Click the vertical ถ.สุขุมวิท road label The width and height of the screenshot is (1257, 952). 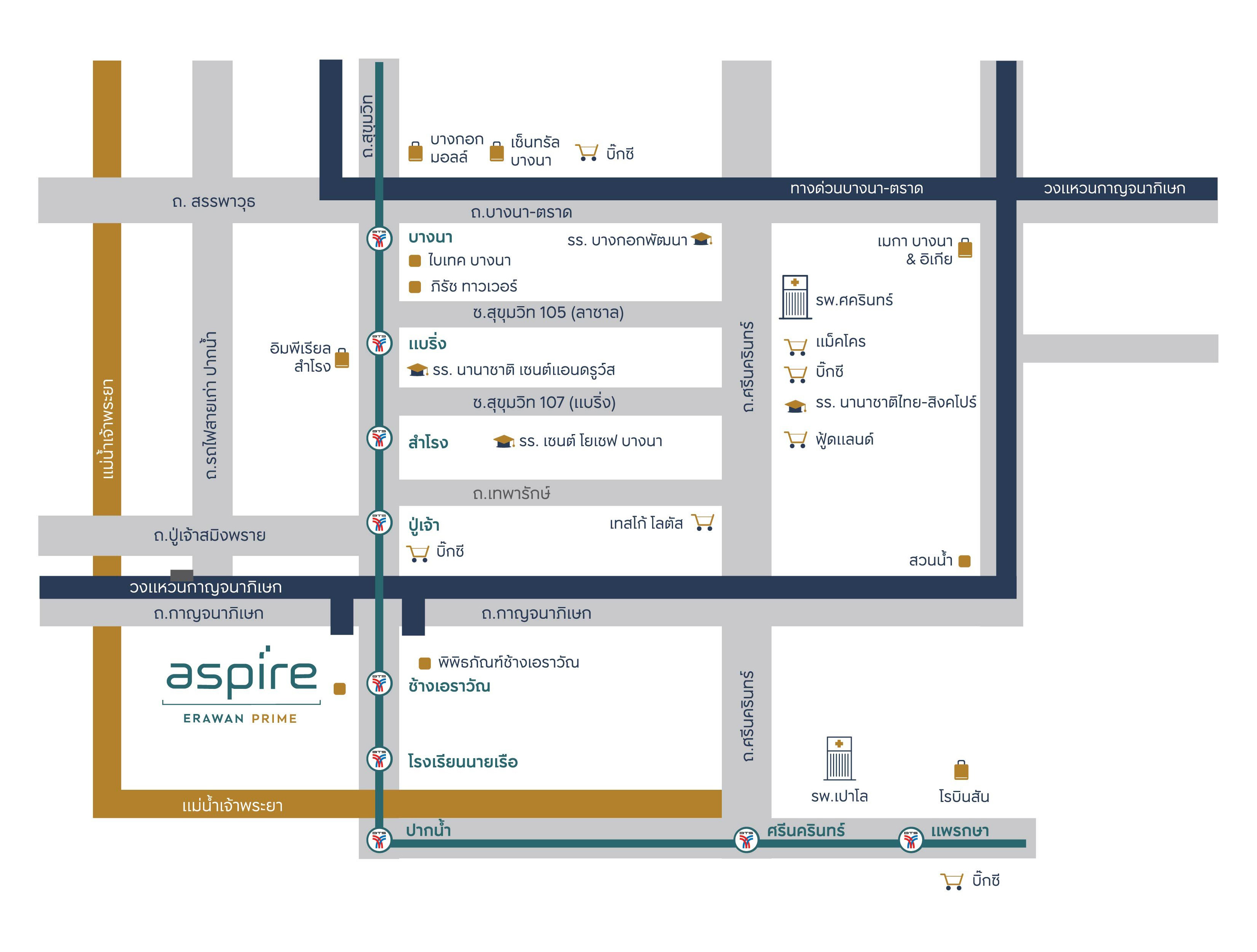point(368,126)
